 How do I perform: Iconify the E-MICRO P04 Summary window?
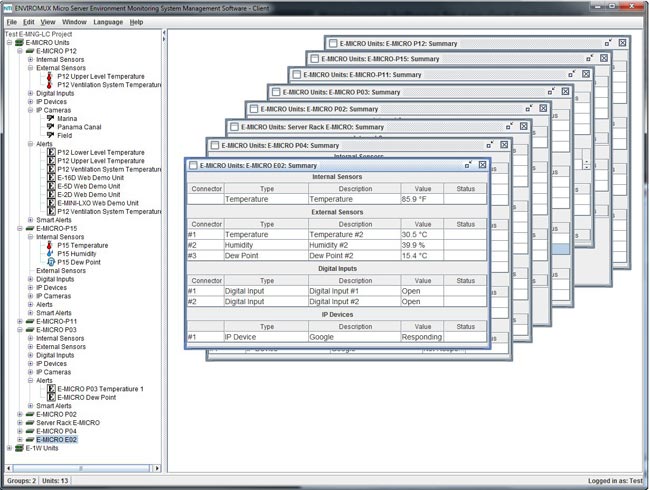(490, 145)
